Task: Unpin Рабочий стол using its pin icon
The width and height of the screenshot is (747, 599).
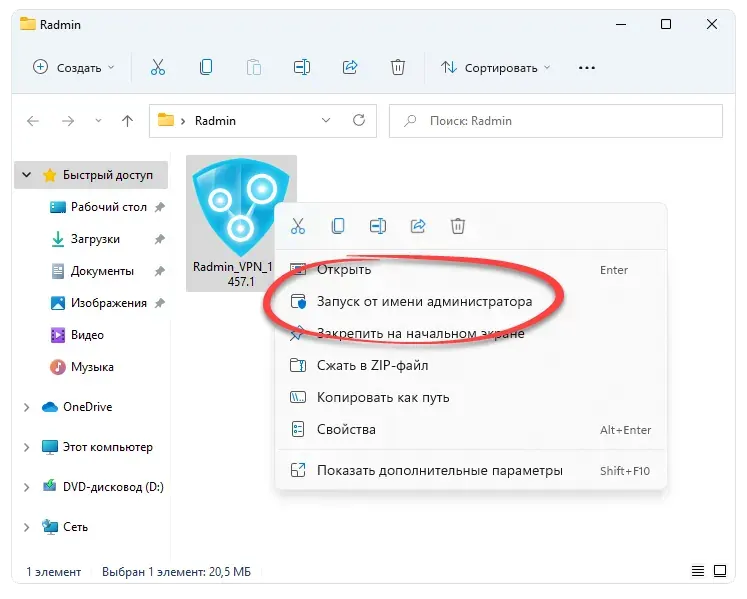Action: click(160, 207)
